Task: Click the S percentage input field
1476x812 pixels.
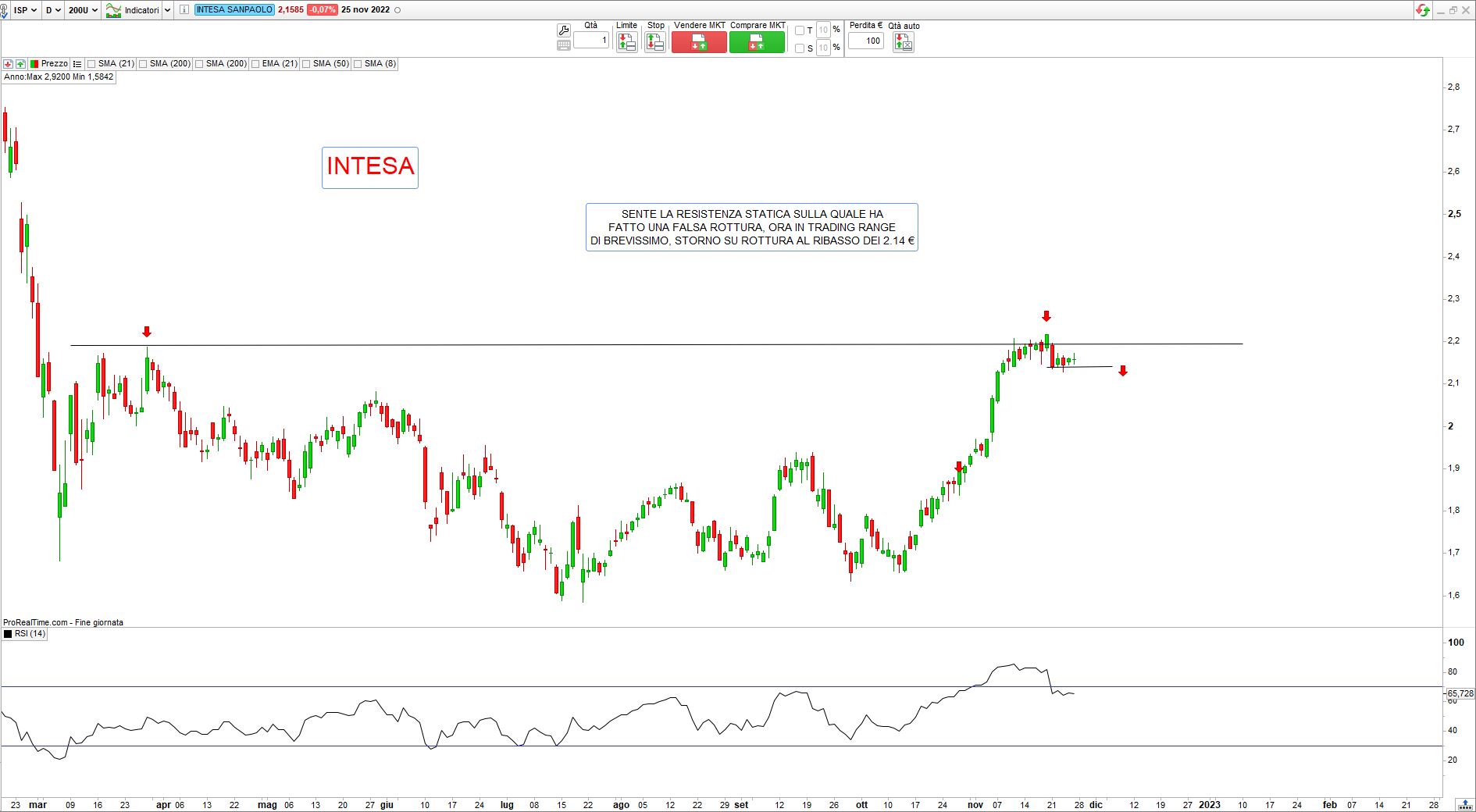Action: 823,48
